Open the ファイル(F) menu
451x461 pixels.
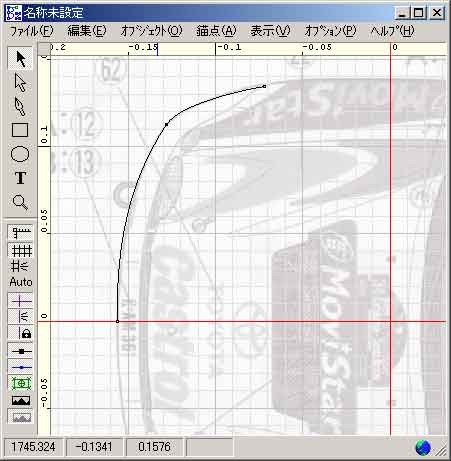tap(32, 31)
